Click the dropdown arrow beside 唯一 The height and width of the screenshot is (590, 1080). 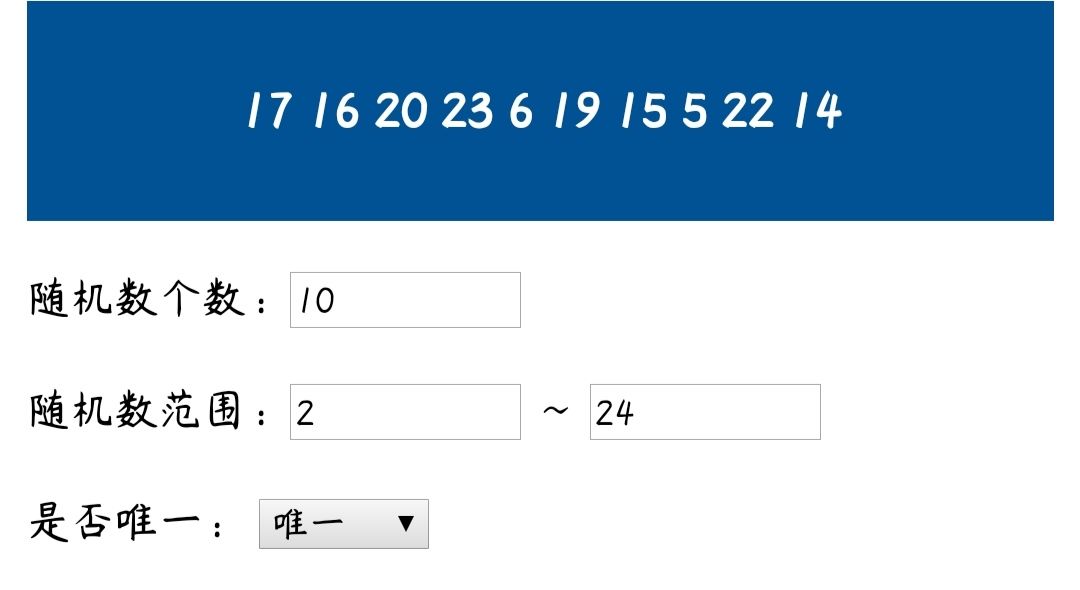pos(406,524)
